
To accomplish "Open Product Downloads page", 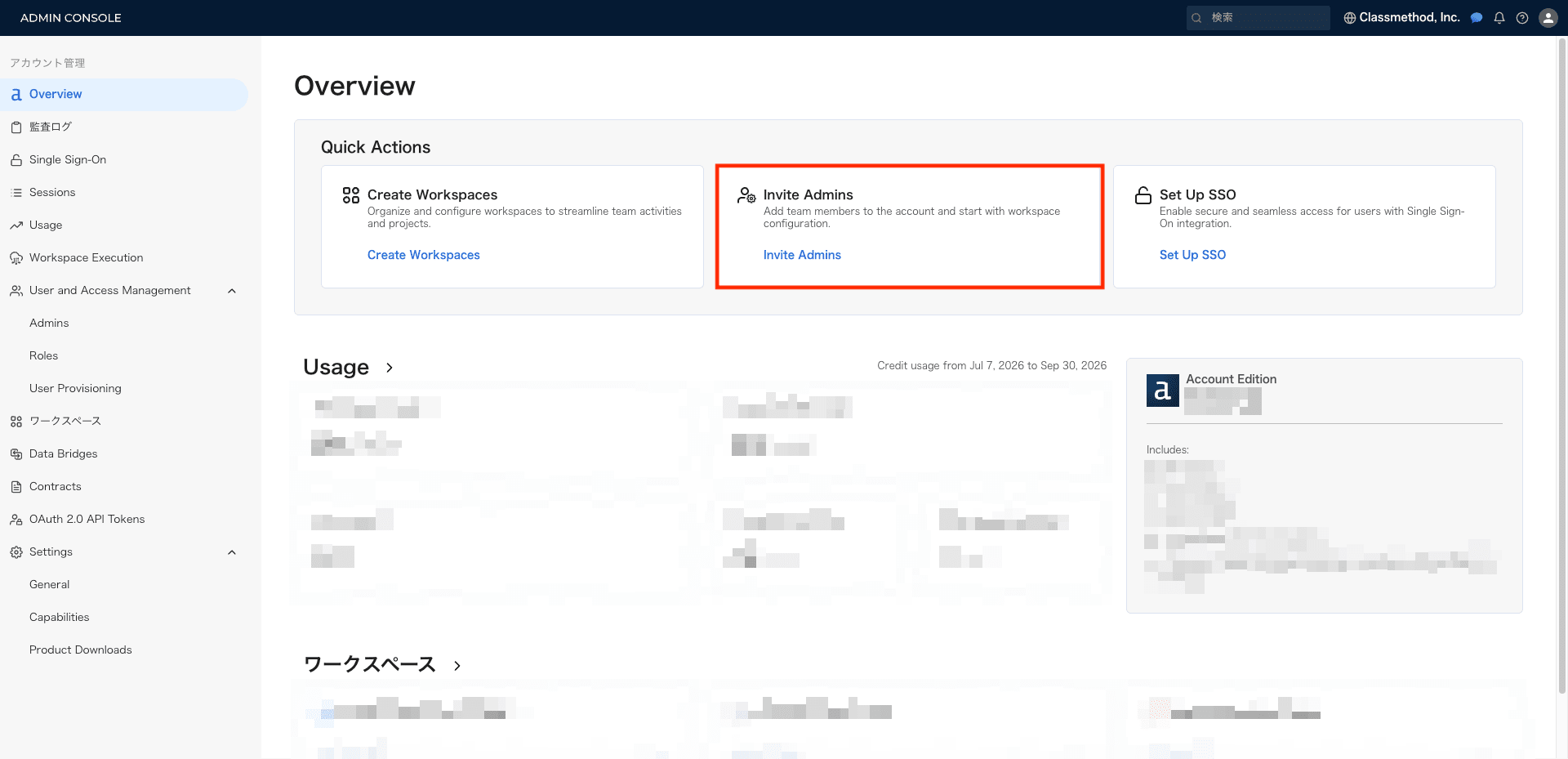I will click(80, 650).
